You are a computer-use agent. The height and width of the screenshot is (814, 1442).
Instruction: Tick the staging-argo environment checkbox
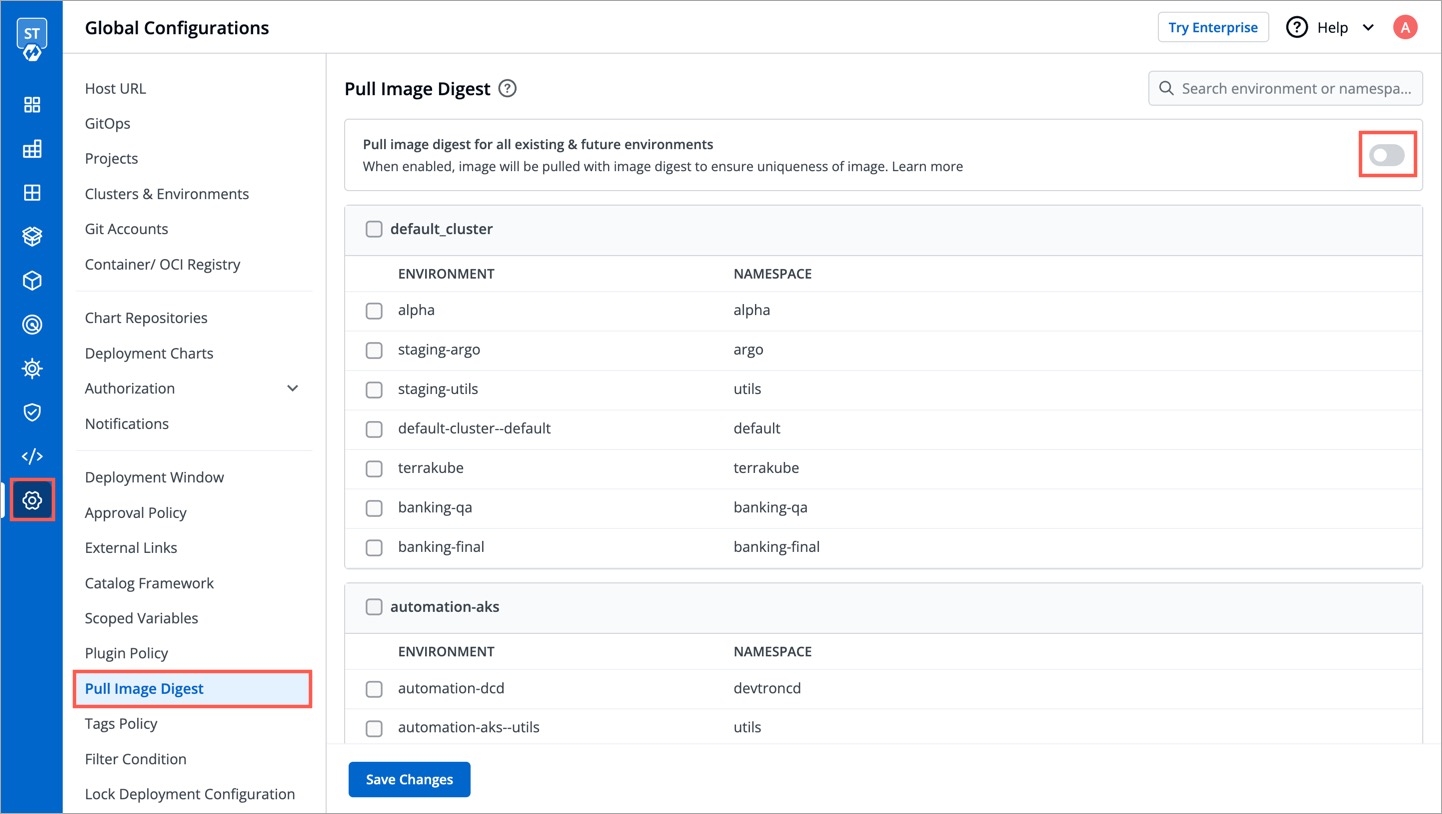pos(374,350)
